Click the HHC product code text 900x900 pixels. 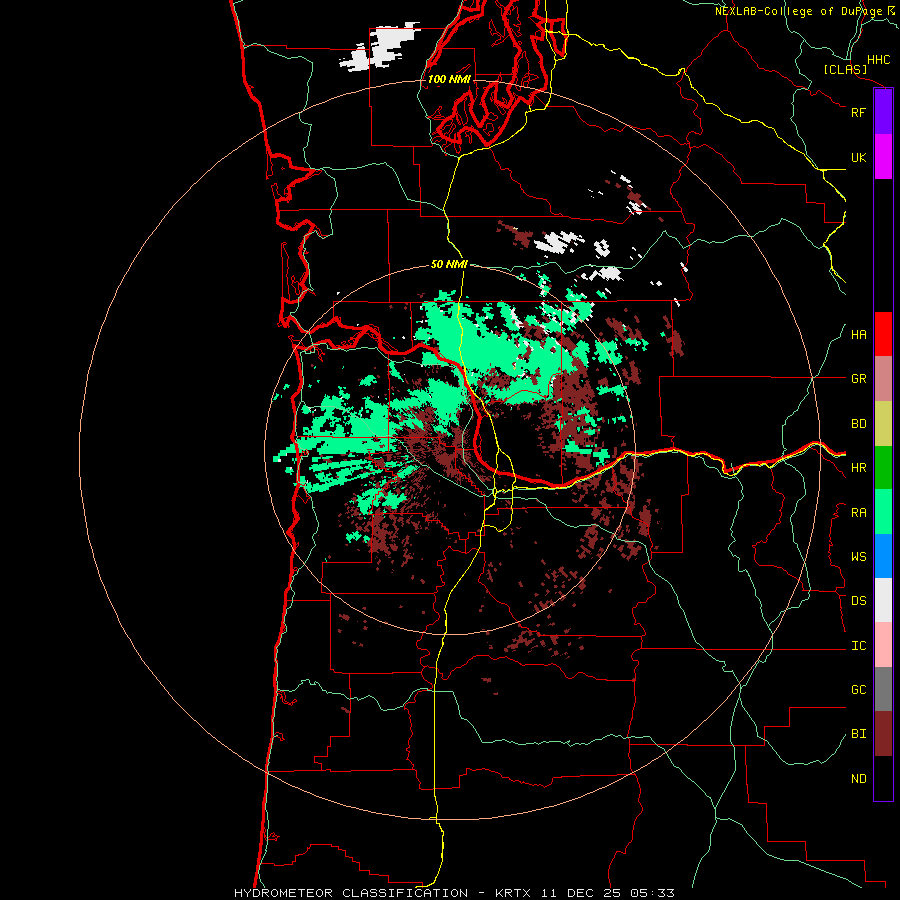click(x=879, y=60)
